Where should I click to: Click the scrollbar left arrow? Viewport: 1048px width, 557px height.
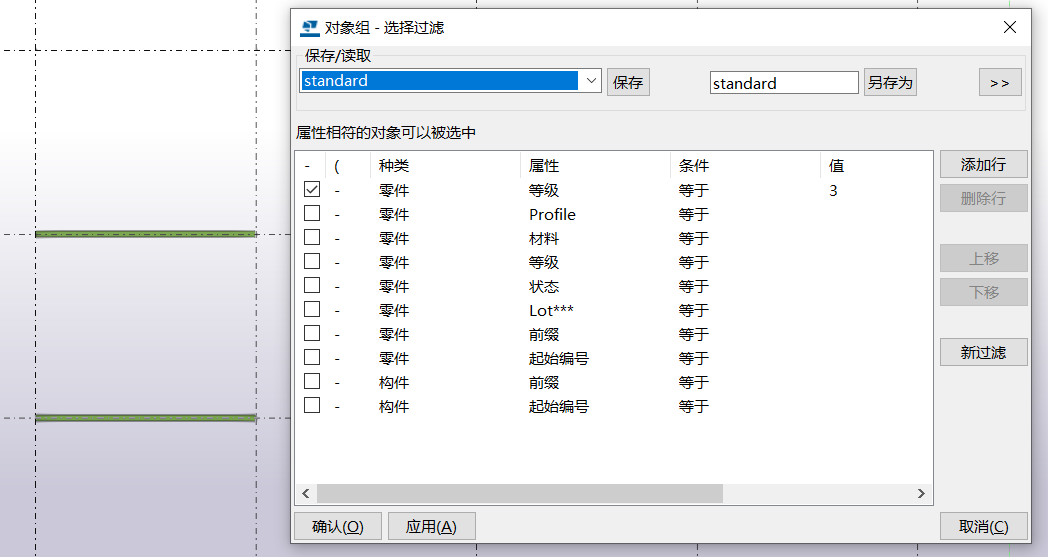(x=305, y=493)
